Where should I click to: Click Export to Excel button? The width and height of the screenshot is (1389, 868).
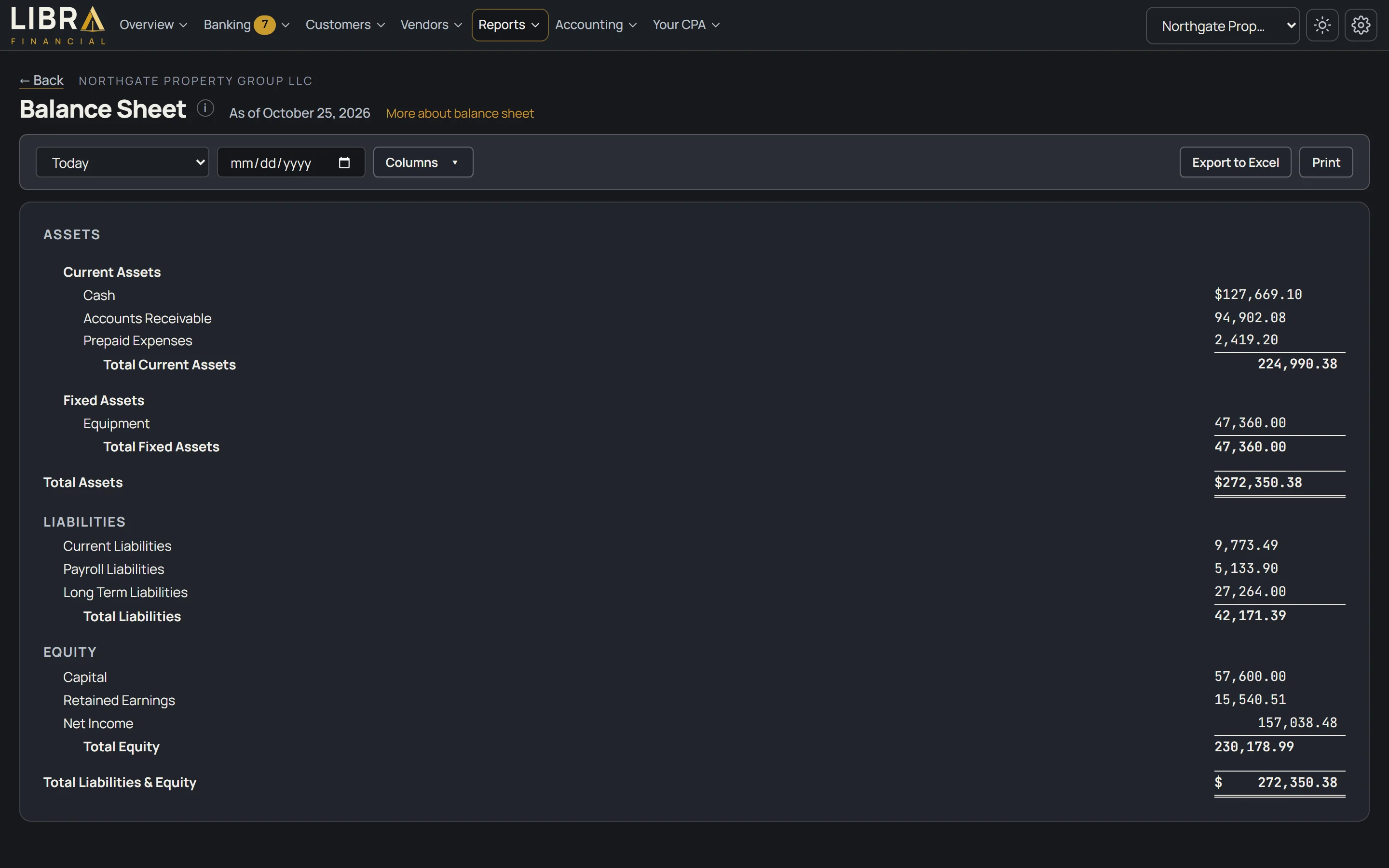click(x=1235, y=163)
